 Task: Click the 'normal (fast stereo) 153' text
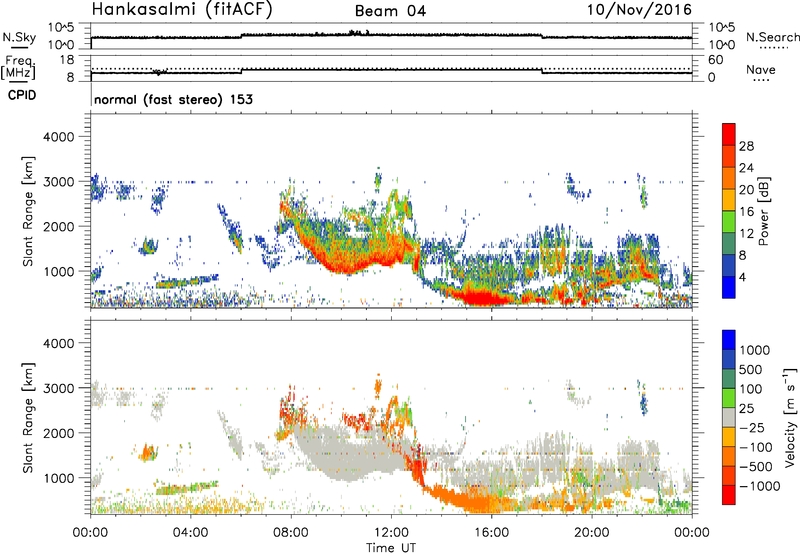[173, 99]
